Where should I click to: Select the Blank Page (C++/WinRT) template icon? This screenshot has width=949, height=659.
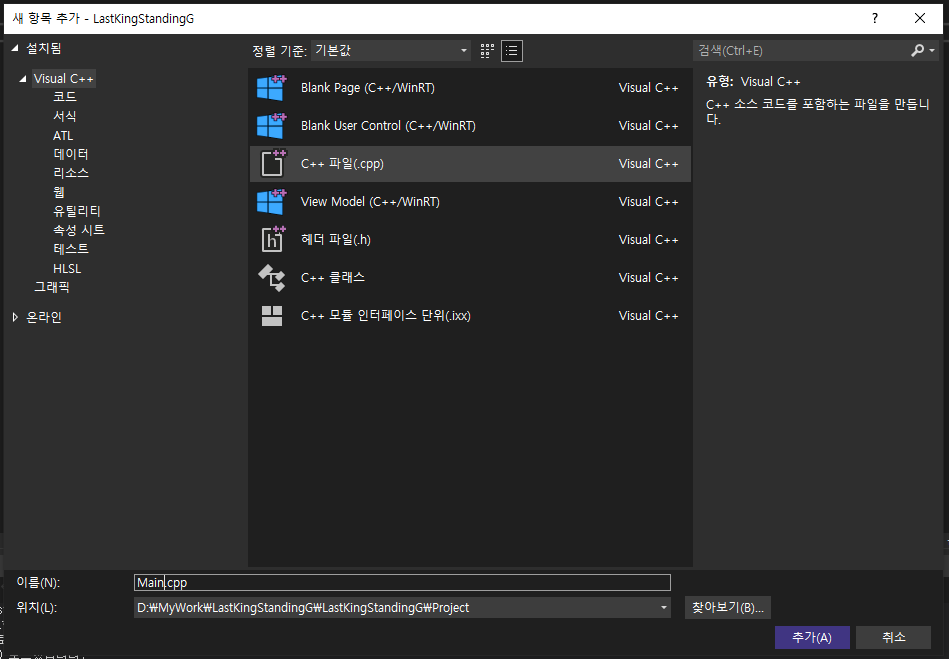coord(272,88)
